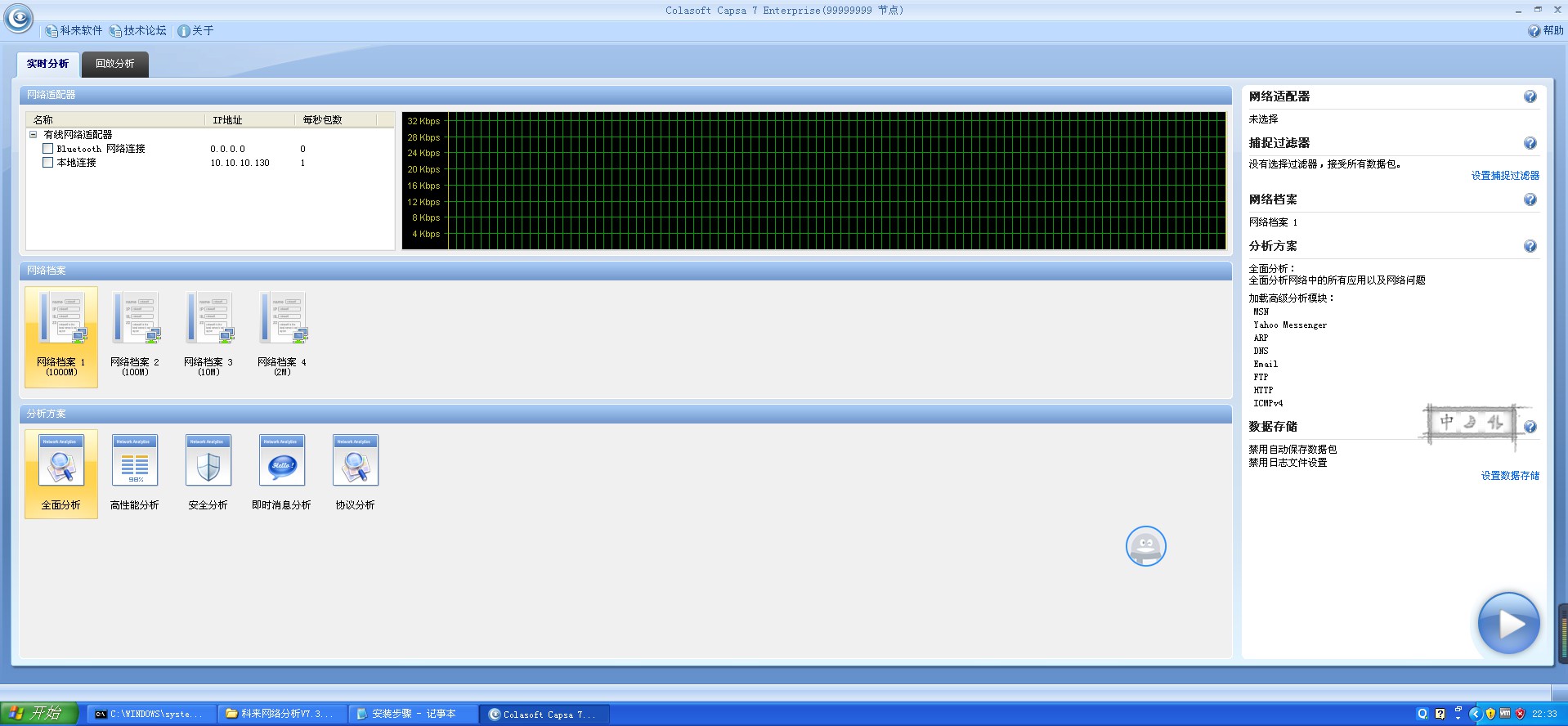Select the 即时消息分析 scheme

tap(282, 473)
